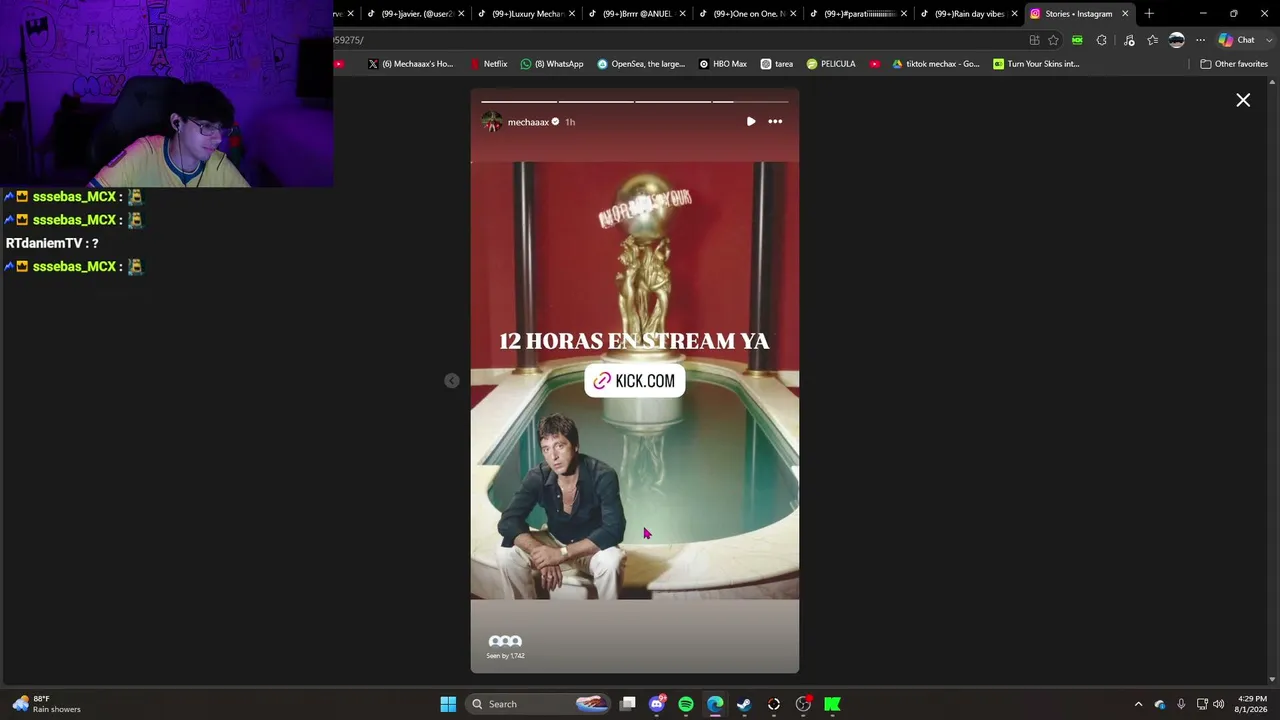1280x720 pixels.
Task: Click the taskbar Search box
Action: (x=539, y=704)
